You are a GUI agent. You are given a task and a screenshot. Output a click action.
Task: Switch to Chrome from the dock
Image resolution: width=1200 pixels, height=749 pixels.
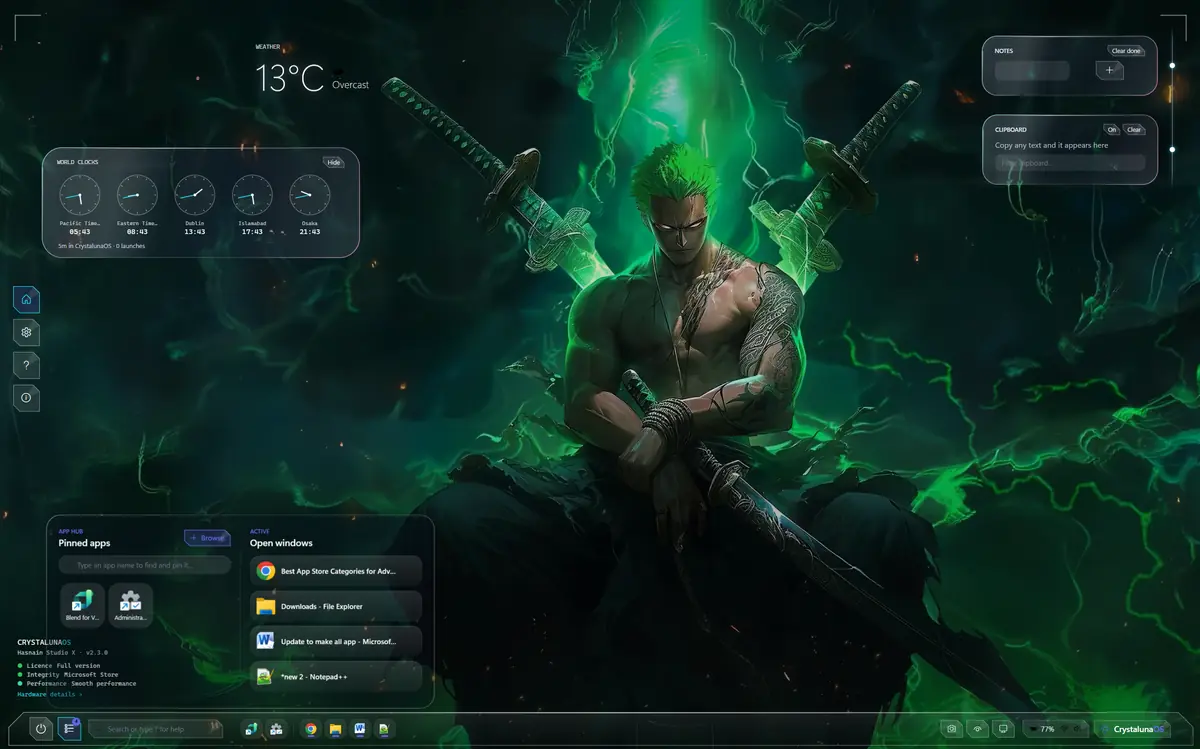click(x=311, y=729)
